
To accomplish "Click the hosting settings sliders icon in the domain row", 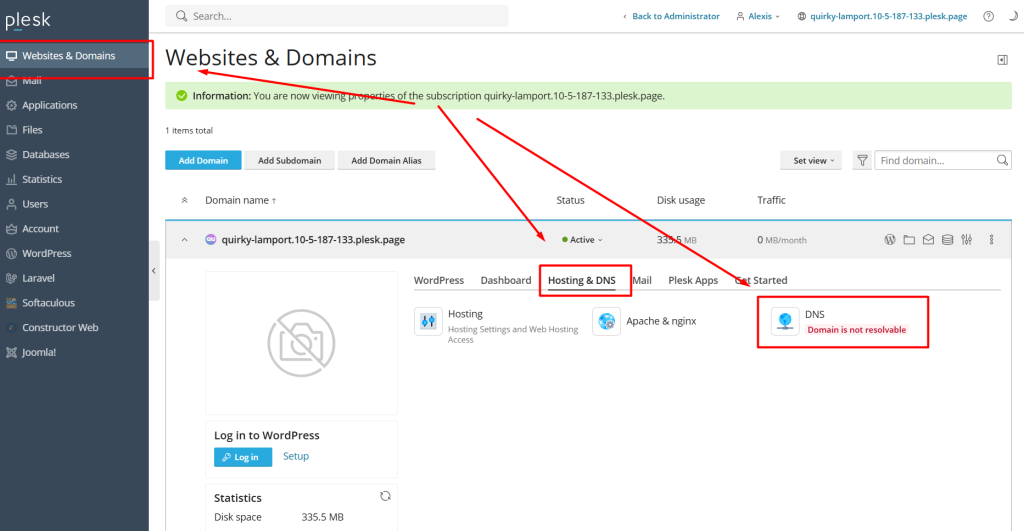I will point(966,240).
